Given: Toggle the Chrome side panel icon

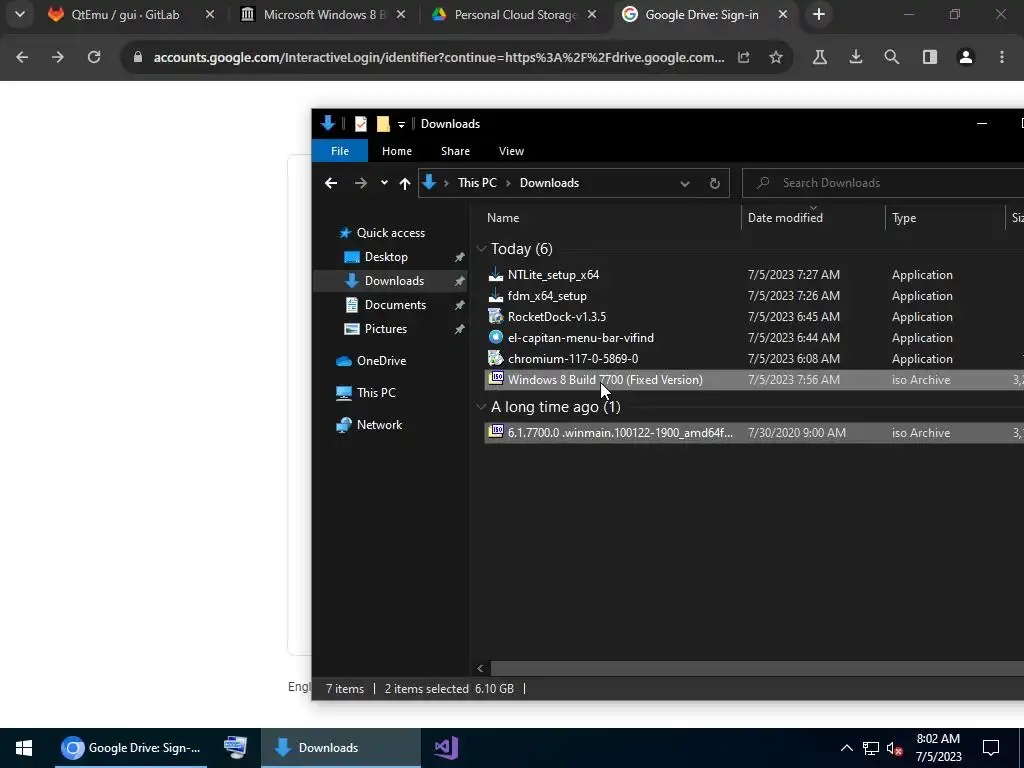Looking at the screenshot, I should point(930,57).
